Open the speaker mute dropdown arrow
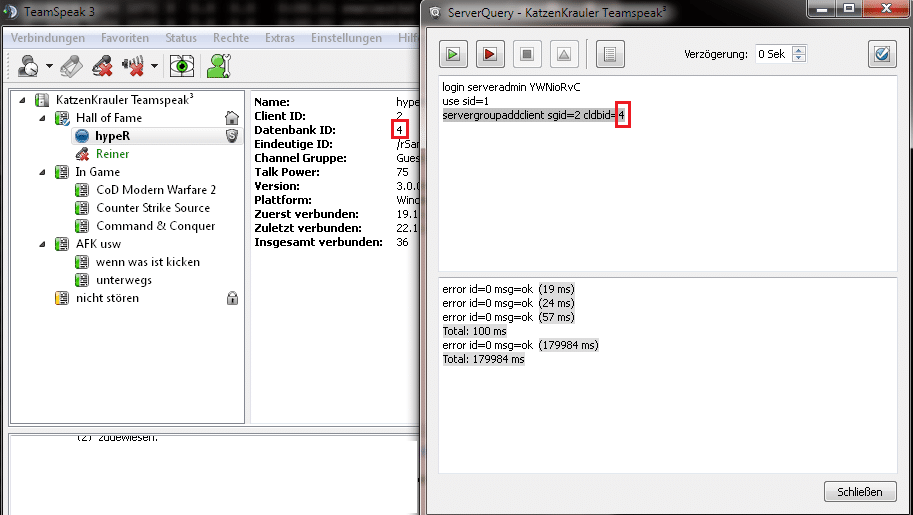The image size is (913, 515). coord(154,66)
